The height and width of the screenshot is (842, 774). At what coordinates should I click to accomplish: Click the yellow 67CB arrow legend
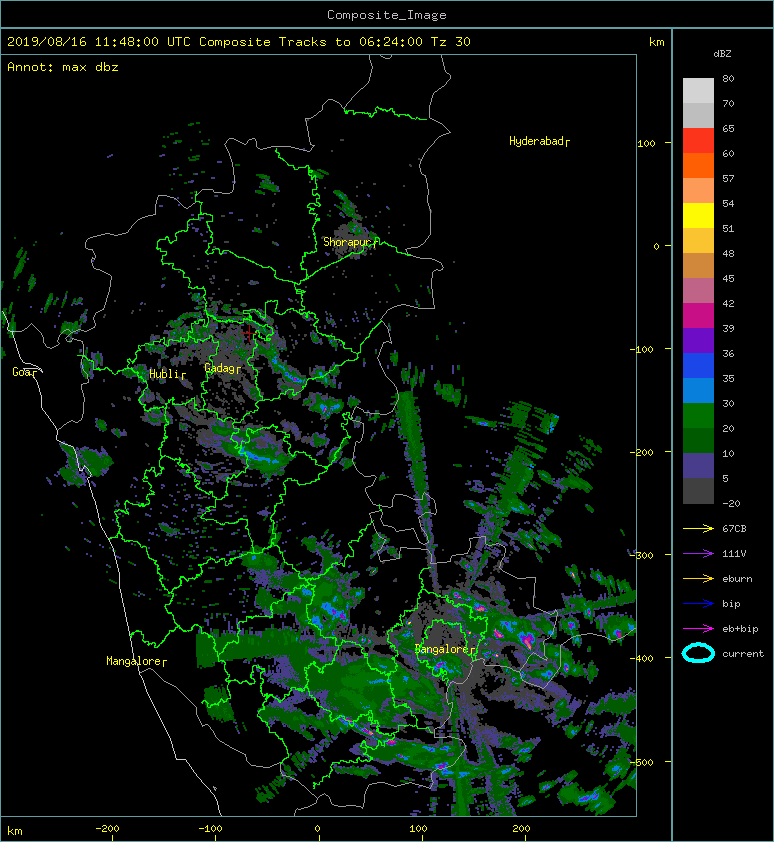tap(698, 529)
